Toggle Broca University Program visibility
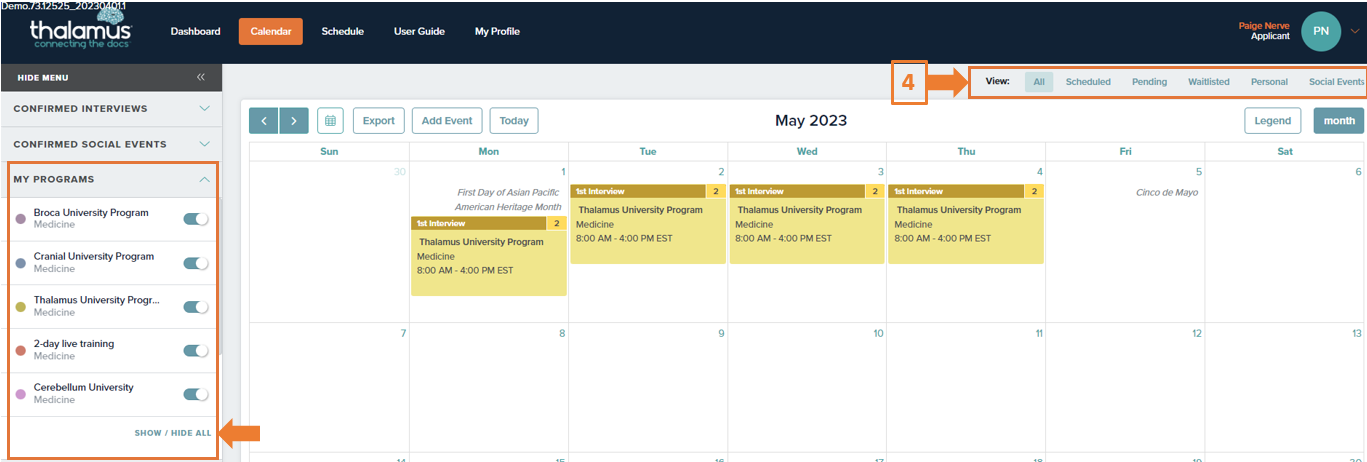1367x462 pixels. 196,220
